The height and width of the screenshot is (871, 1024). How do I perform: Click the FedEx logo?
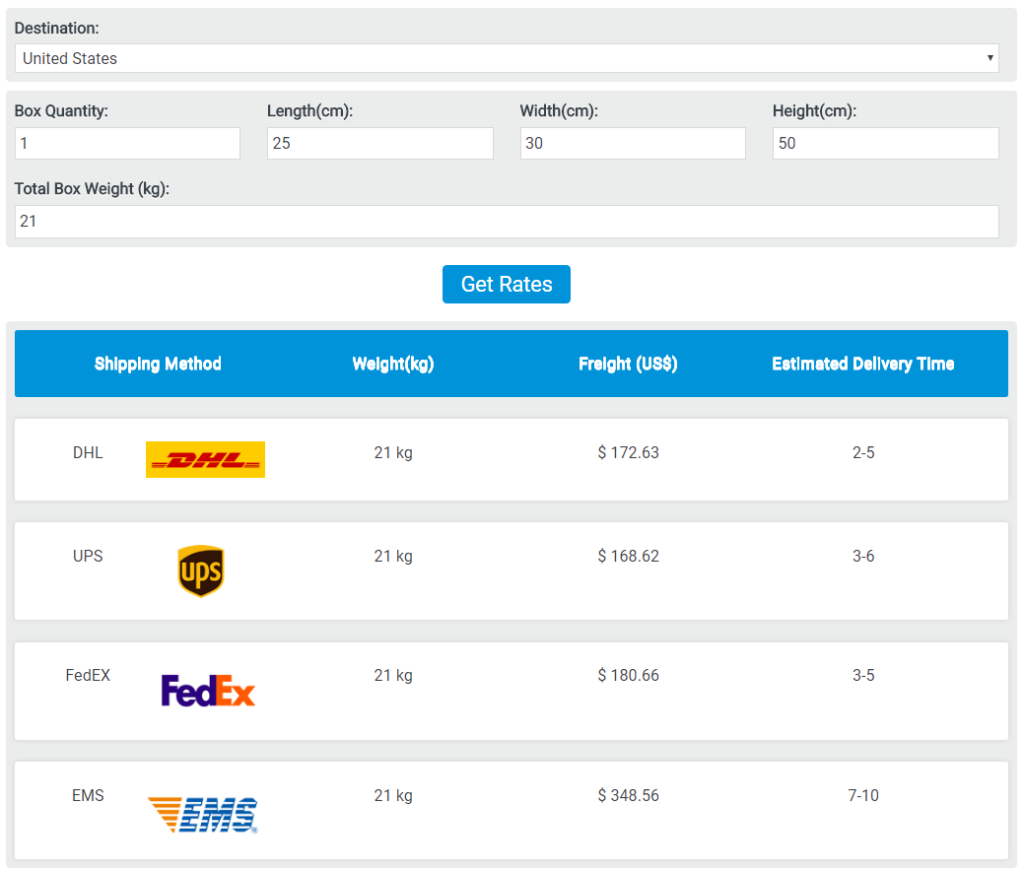coord(208,691)
